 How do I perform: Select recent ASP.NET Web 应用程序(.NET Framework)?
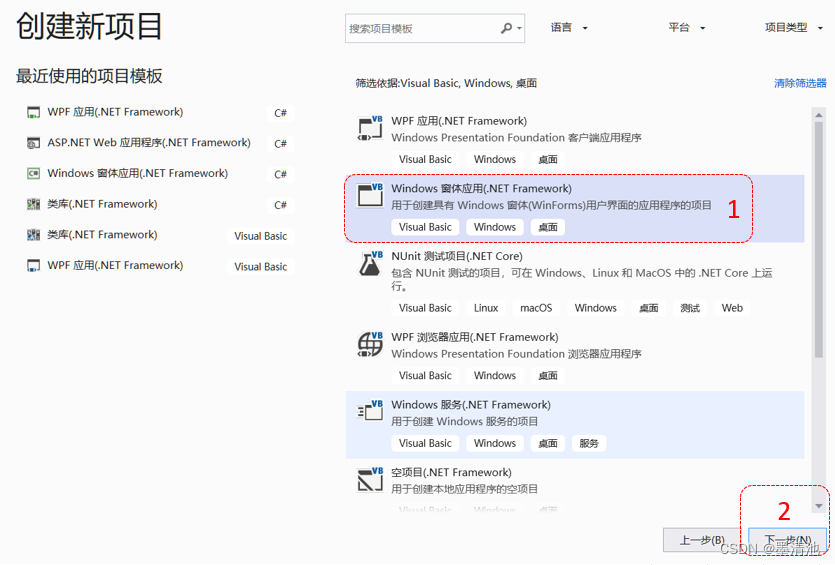160,143
